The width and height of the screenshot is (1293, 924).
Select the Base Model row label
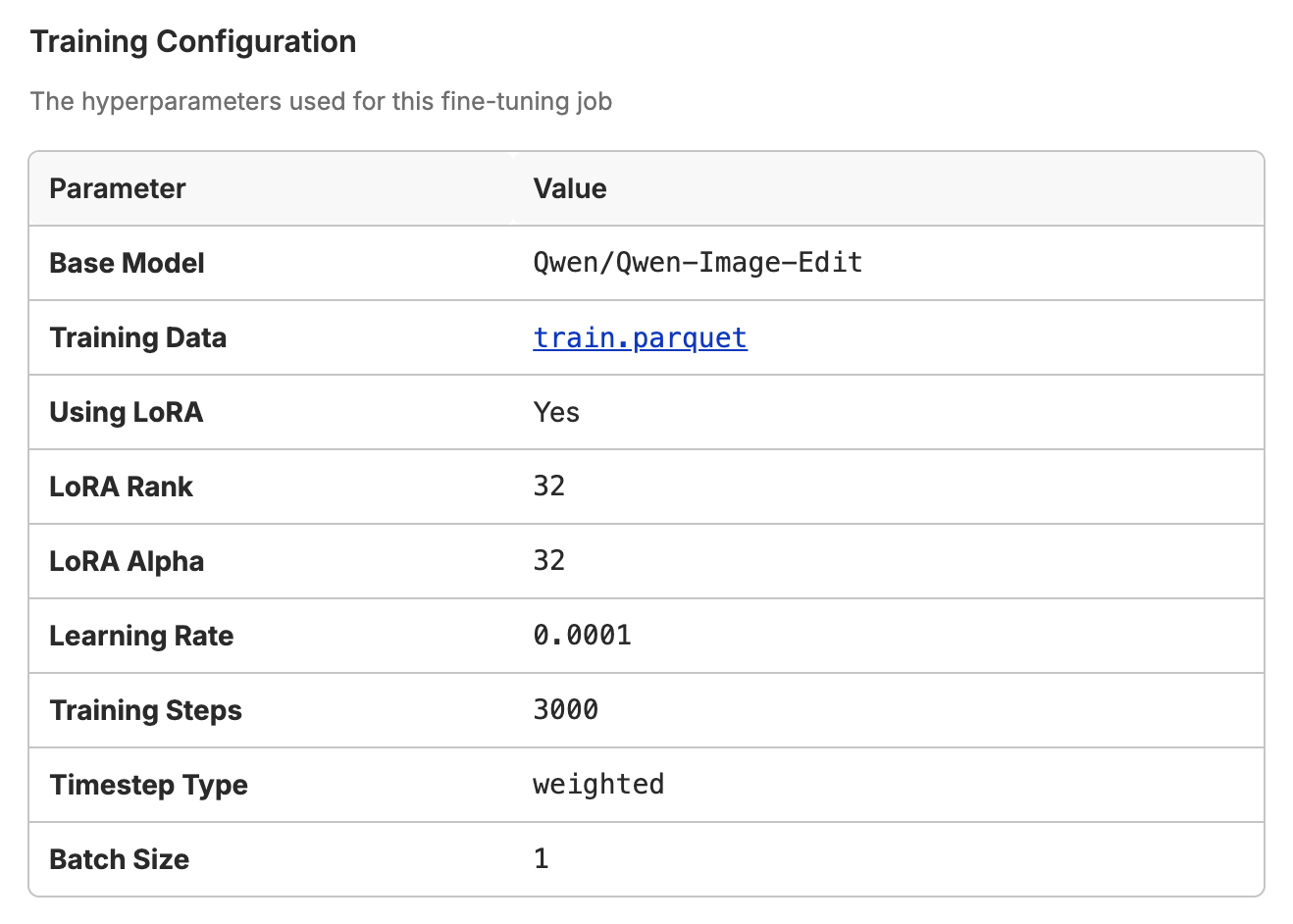pos(127,263)
